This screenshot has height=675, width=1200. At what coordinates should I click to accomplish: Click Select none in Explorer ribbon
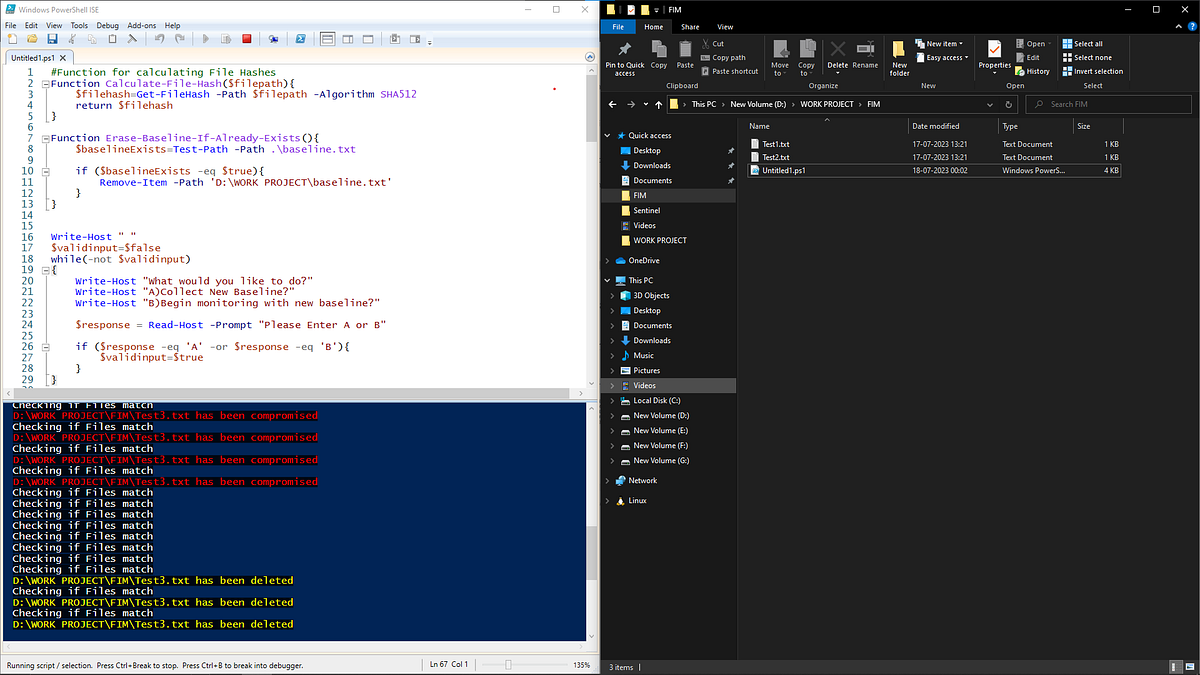pyautogui.click(x=1087, y=58)
